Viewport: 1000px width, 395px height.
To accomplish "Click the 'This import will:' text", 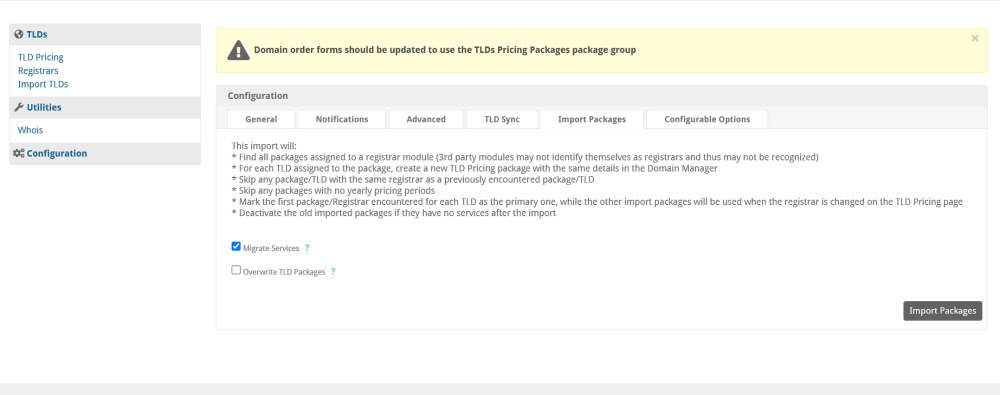I will pyautogui.click(x=264, y=145).
